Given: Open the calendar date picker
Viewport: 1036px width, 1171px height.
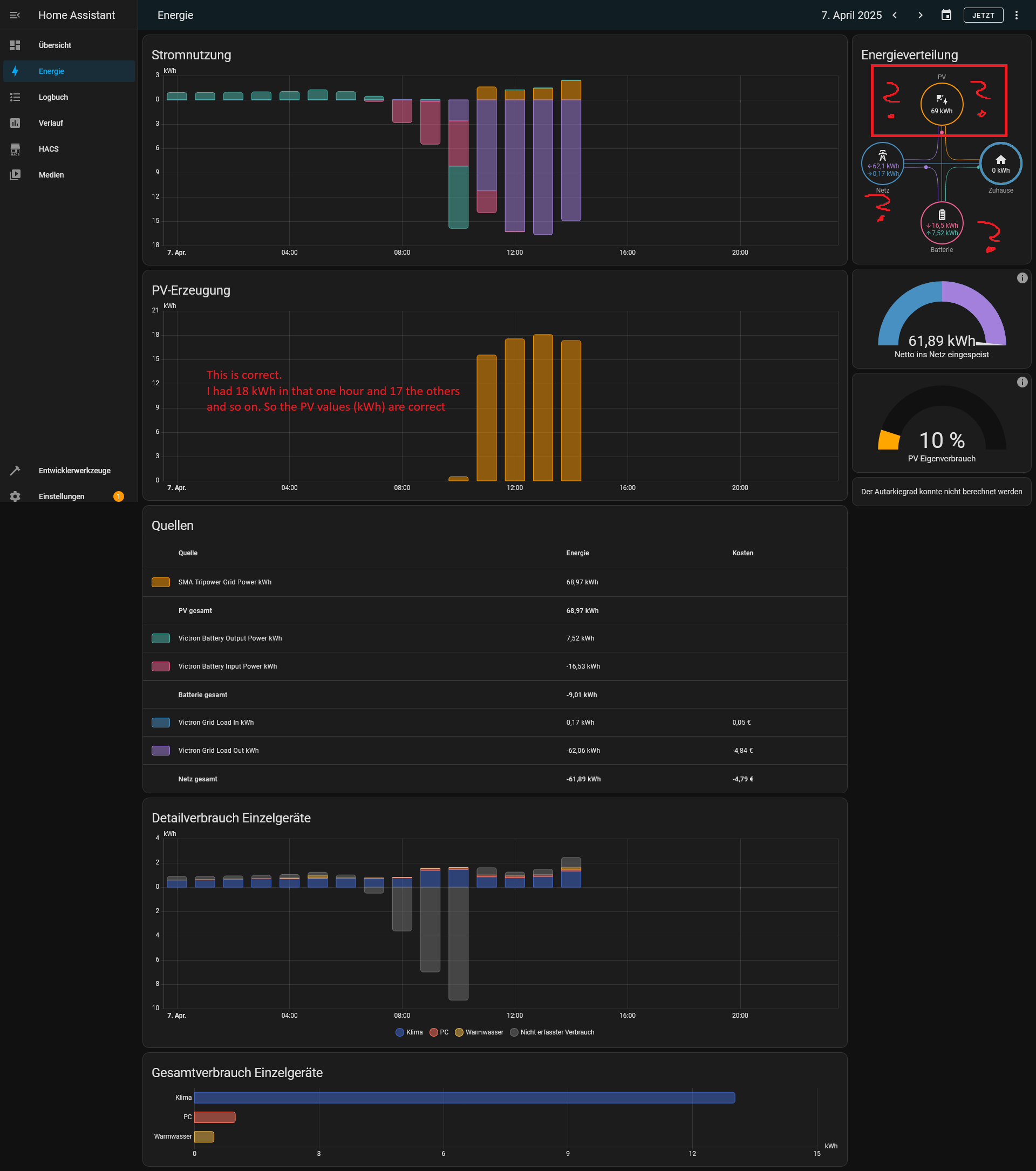Looking at the screenshot, I should tap(946, 16).
